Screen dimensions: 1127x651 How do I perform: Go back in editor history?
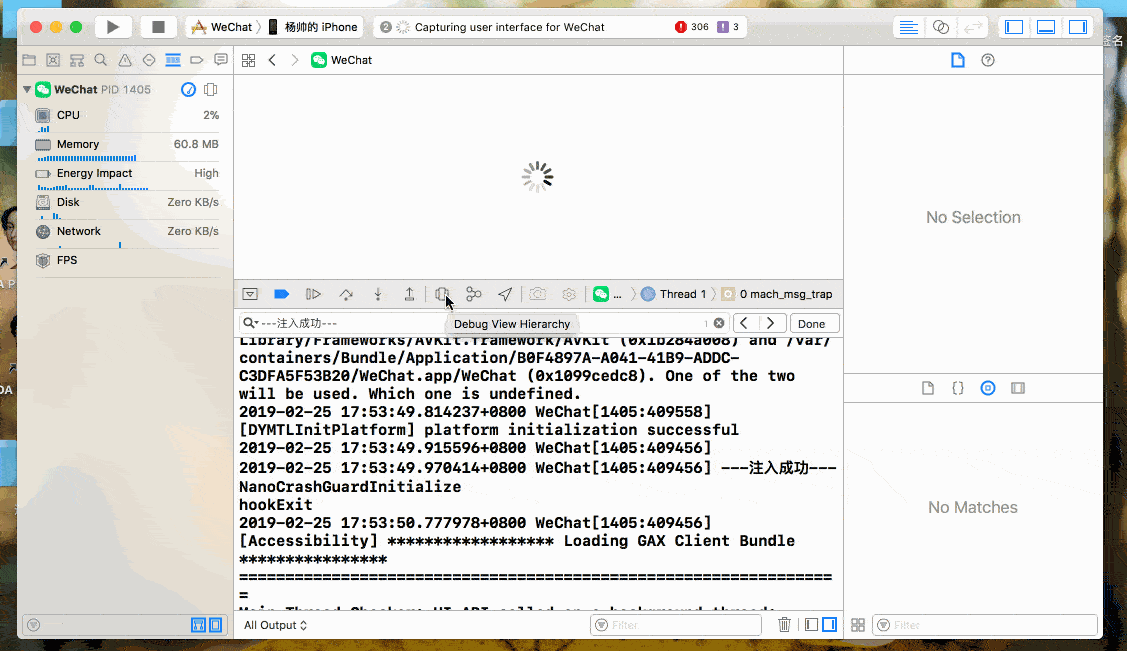pos(272,60)
